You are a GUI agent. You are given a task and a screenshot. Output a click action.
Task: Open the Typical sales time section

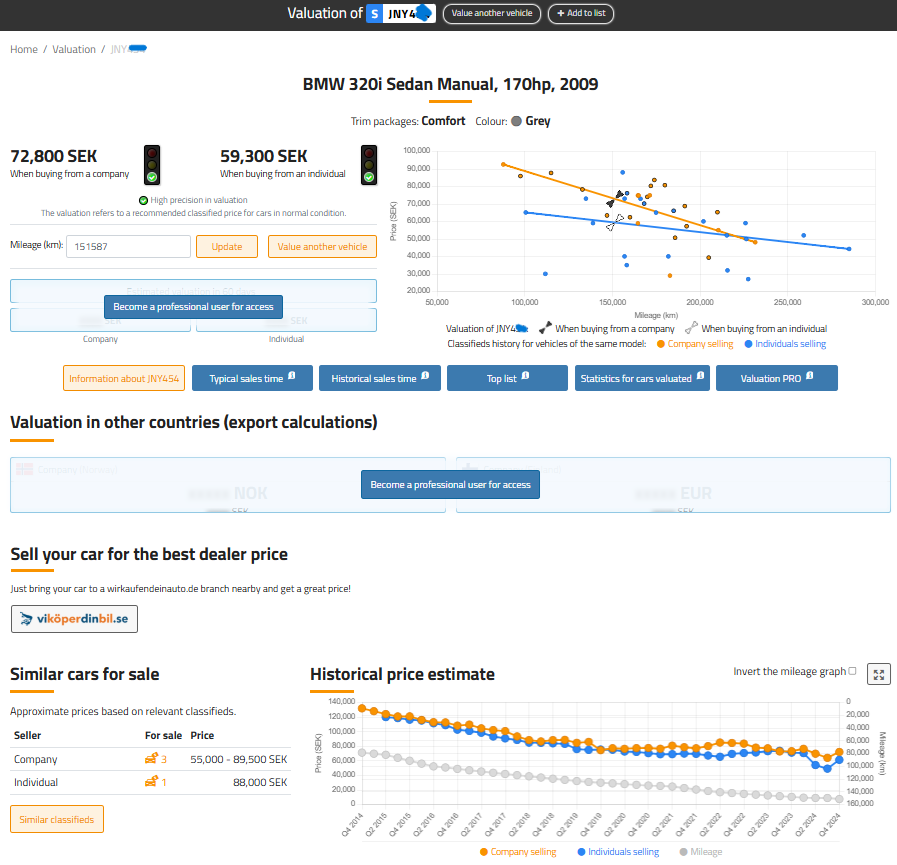point(252,378)
